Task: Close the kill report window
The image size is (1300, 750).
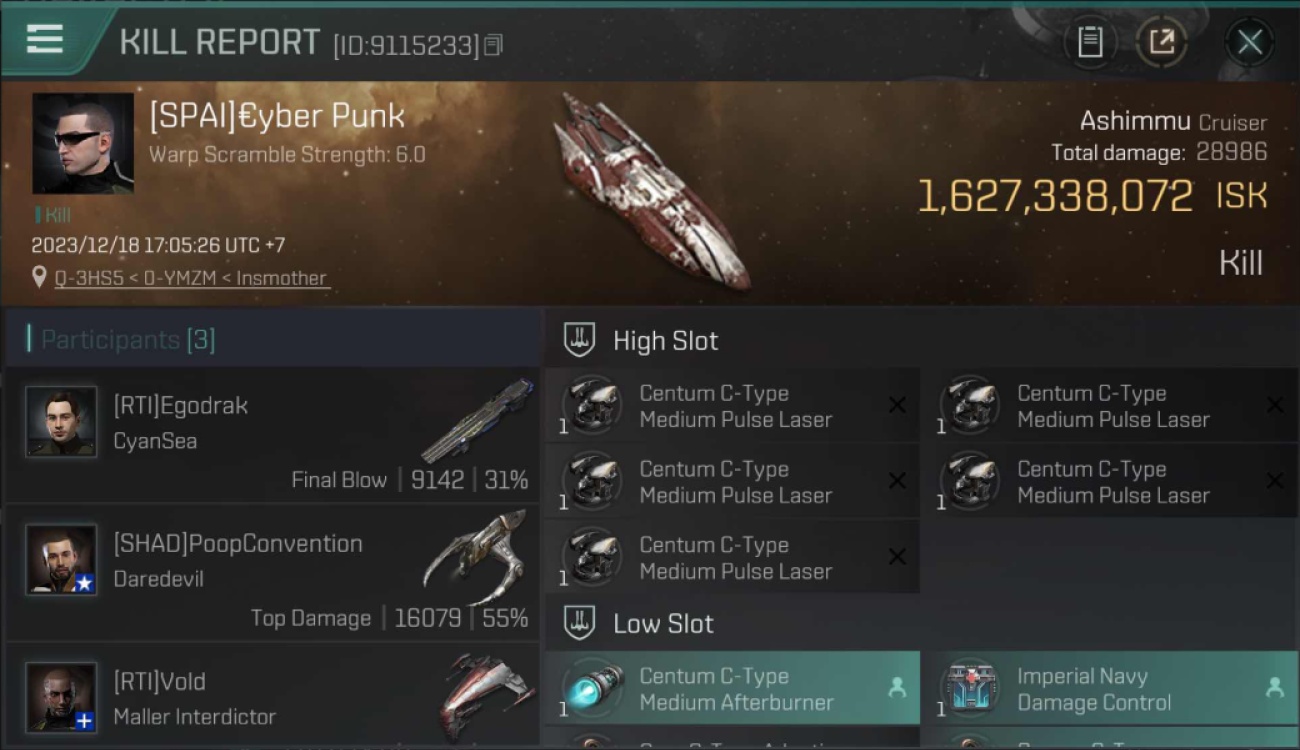Action: click(1249, 42)
